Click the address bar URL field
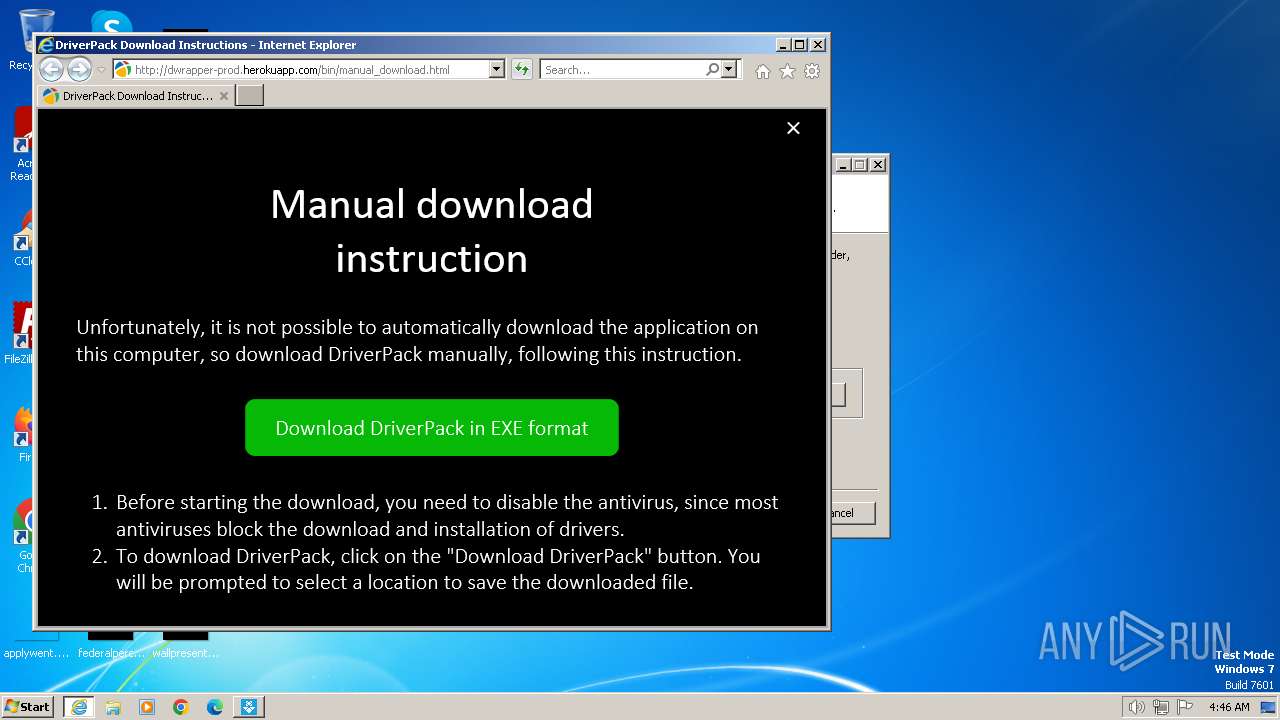 coord(310,70)
